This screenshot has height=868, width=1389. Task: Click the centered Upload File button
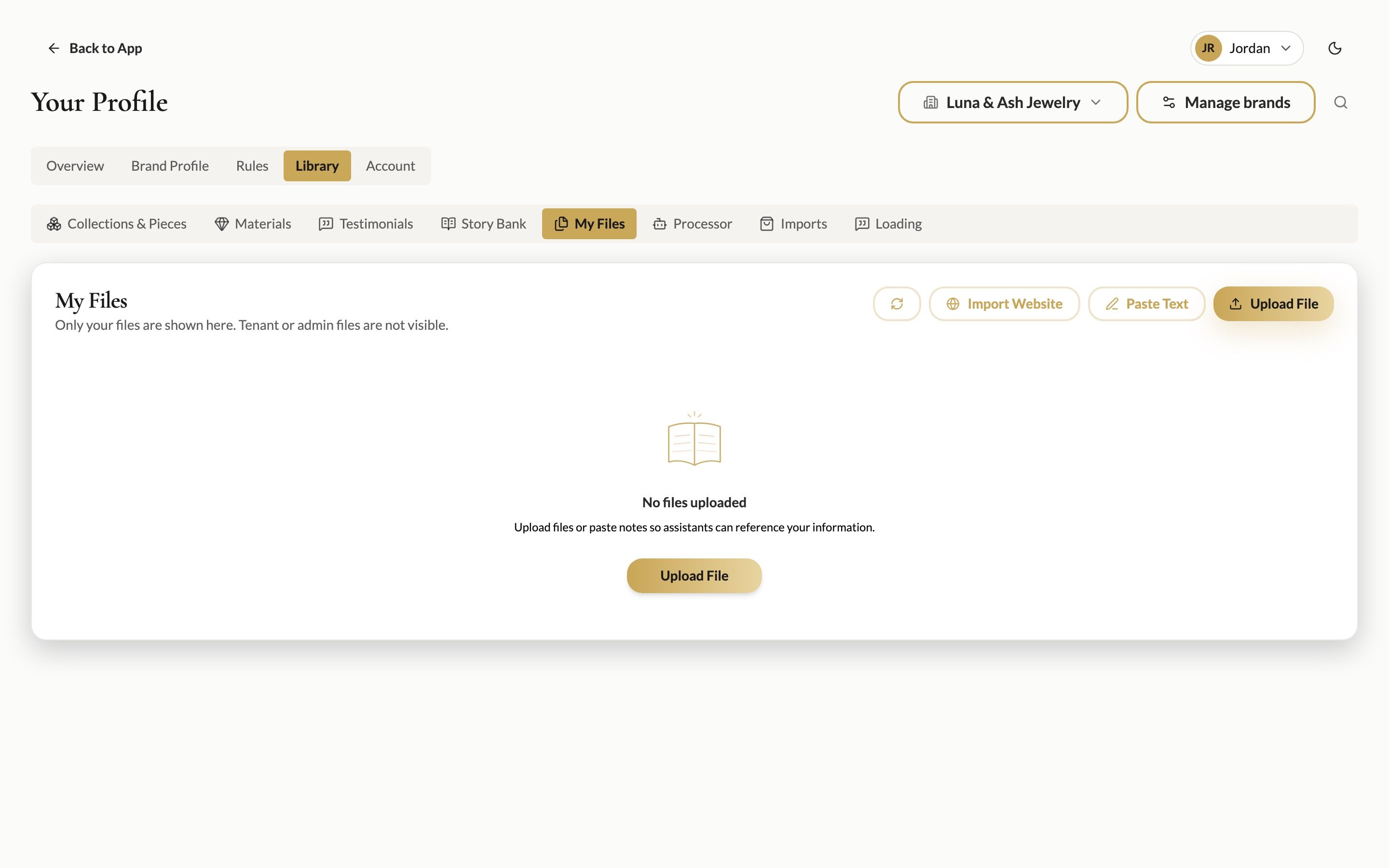click(x=694, y=576)
